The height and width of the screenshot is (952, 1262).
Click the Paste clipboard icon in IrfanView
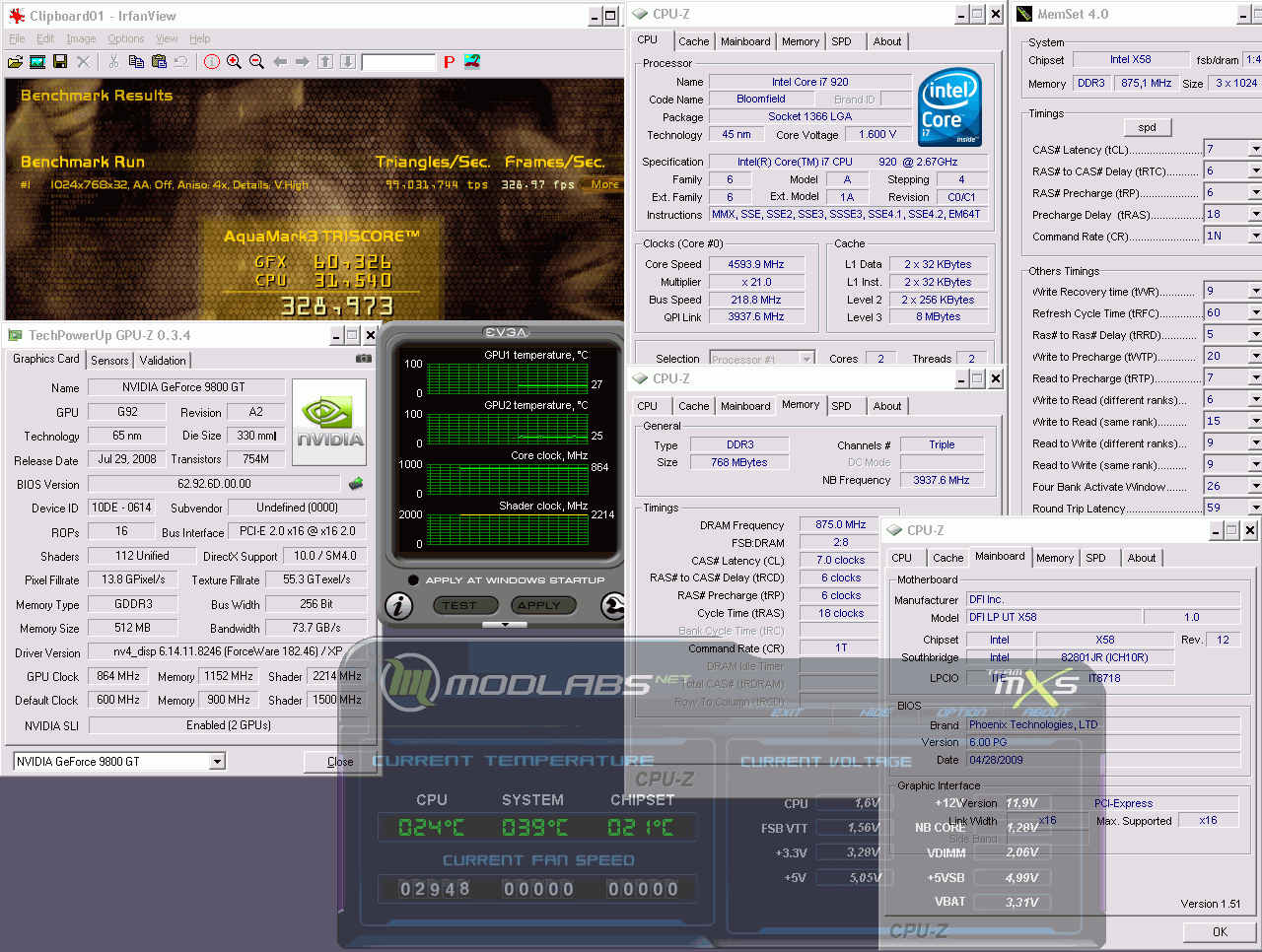coord(159,62)
